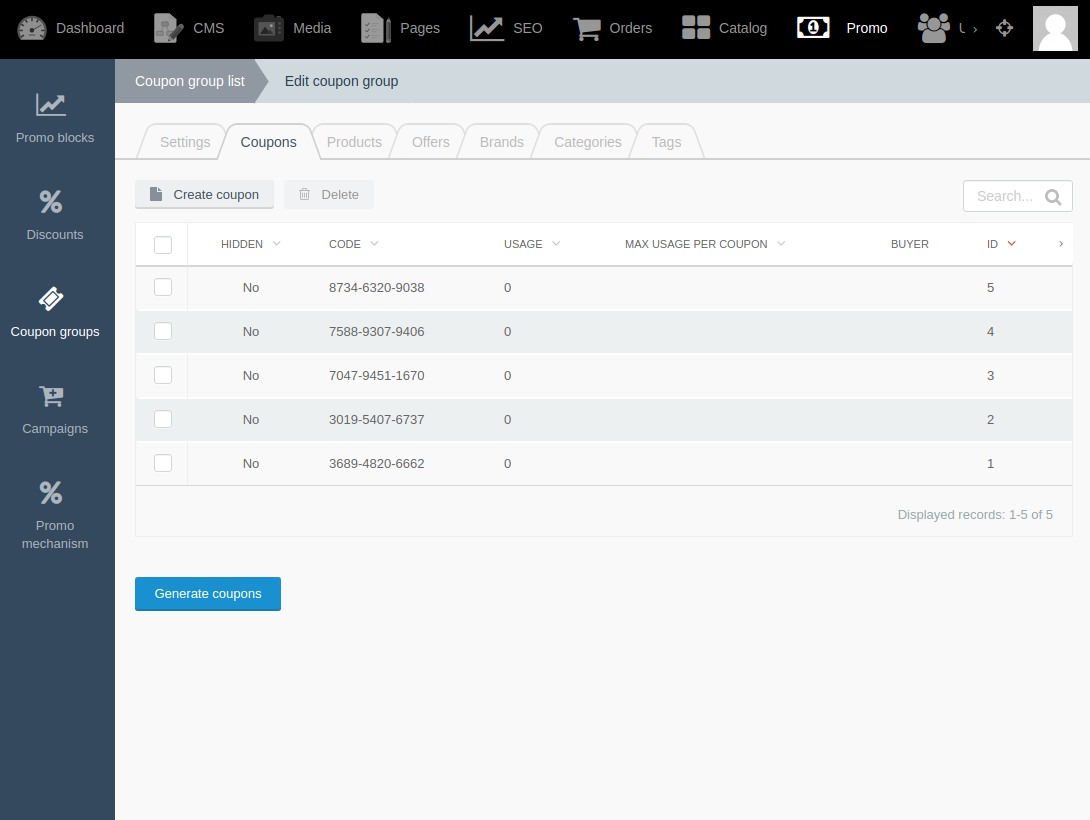Click the CMS icon in top bar
The width and height of the screenshot is (1090, 820).
(168, 28)
